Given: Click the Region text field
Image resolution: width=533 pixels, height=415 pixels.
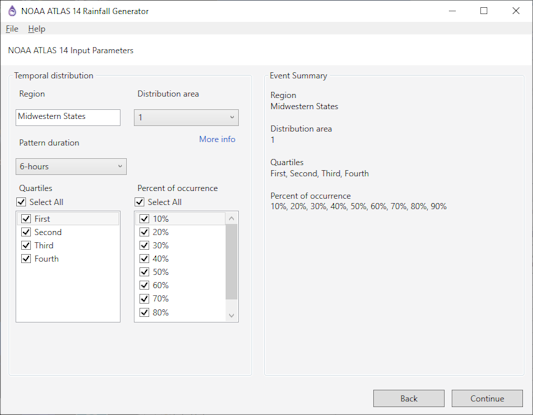Looking at the screenshot, I should [x=68, y=117].
